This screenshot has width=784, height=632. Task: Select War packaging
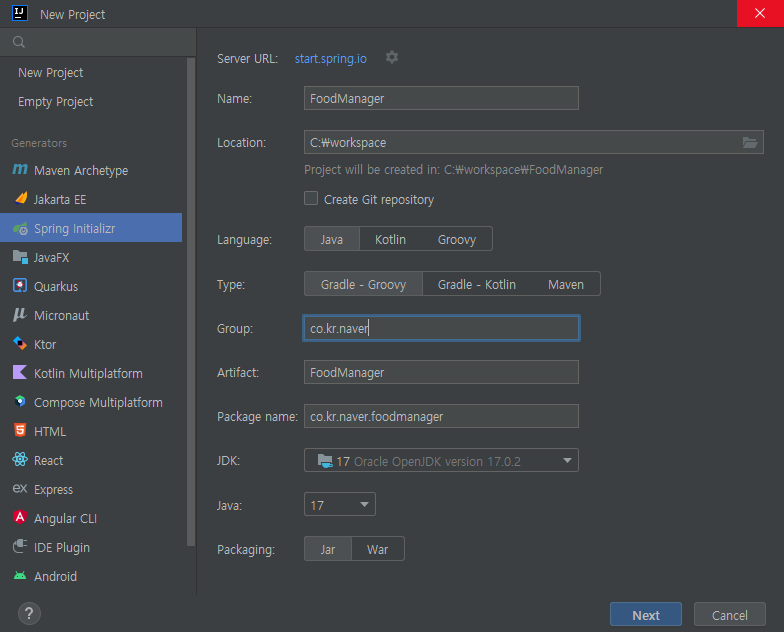[x=378, y=550]
